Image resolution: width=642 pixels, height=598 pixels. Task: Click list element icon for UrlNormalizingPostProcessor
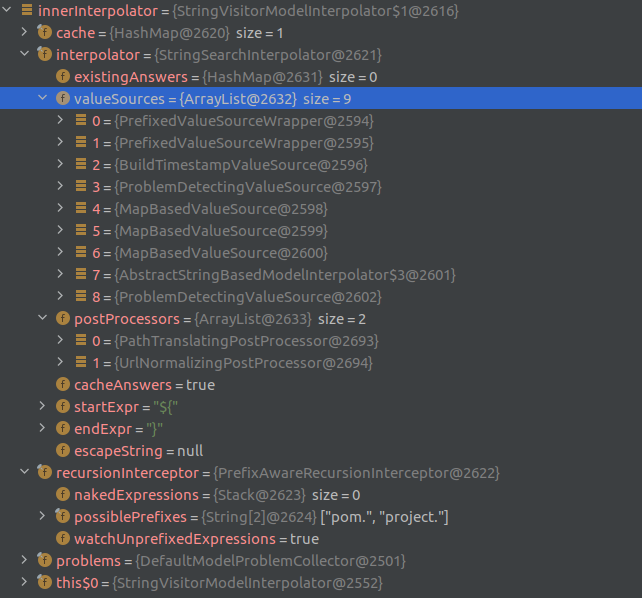pyautogui.click(x=81, y=362)
